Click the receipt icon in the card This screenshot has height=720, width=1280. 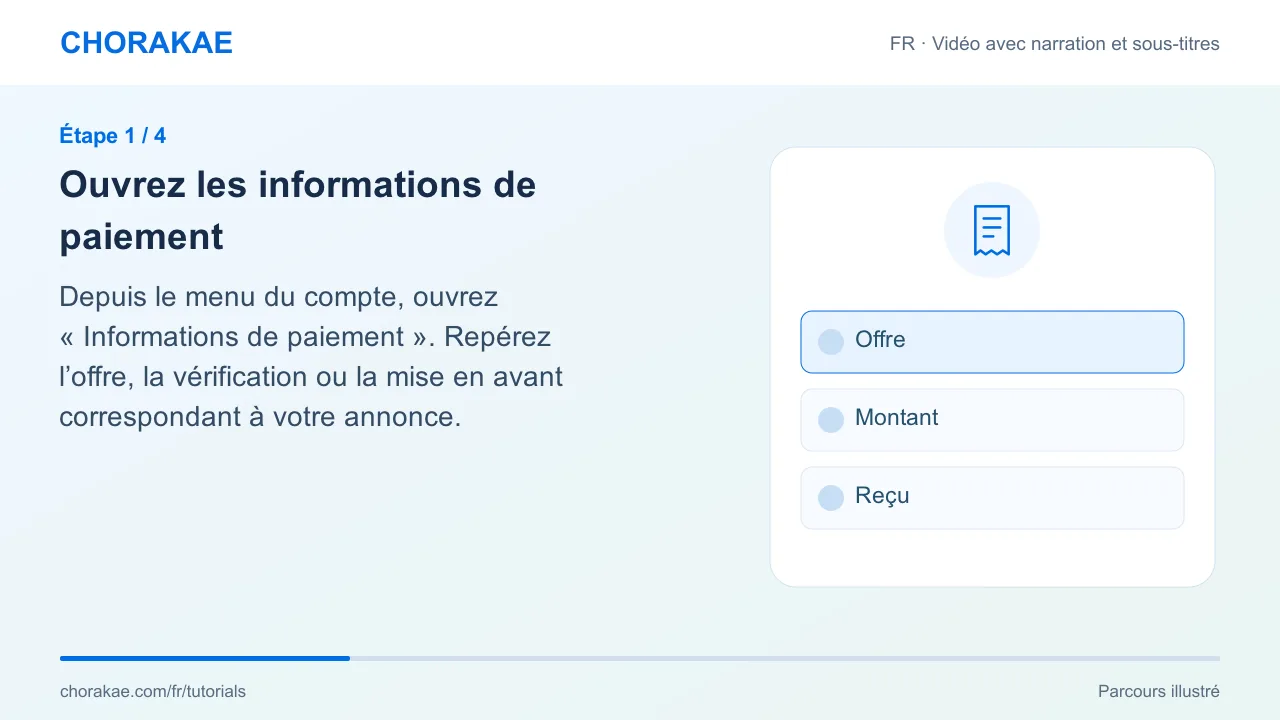pyautogui.click(x=992, y=230)
